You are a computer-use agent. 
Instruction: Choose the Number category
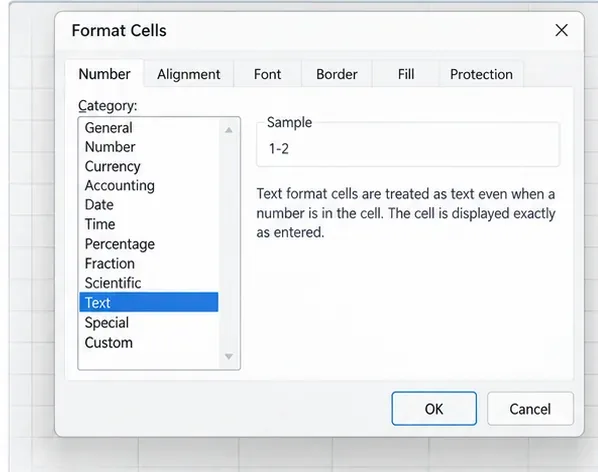pyautogui.click(x=149, y=147)
